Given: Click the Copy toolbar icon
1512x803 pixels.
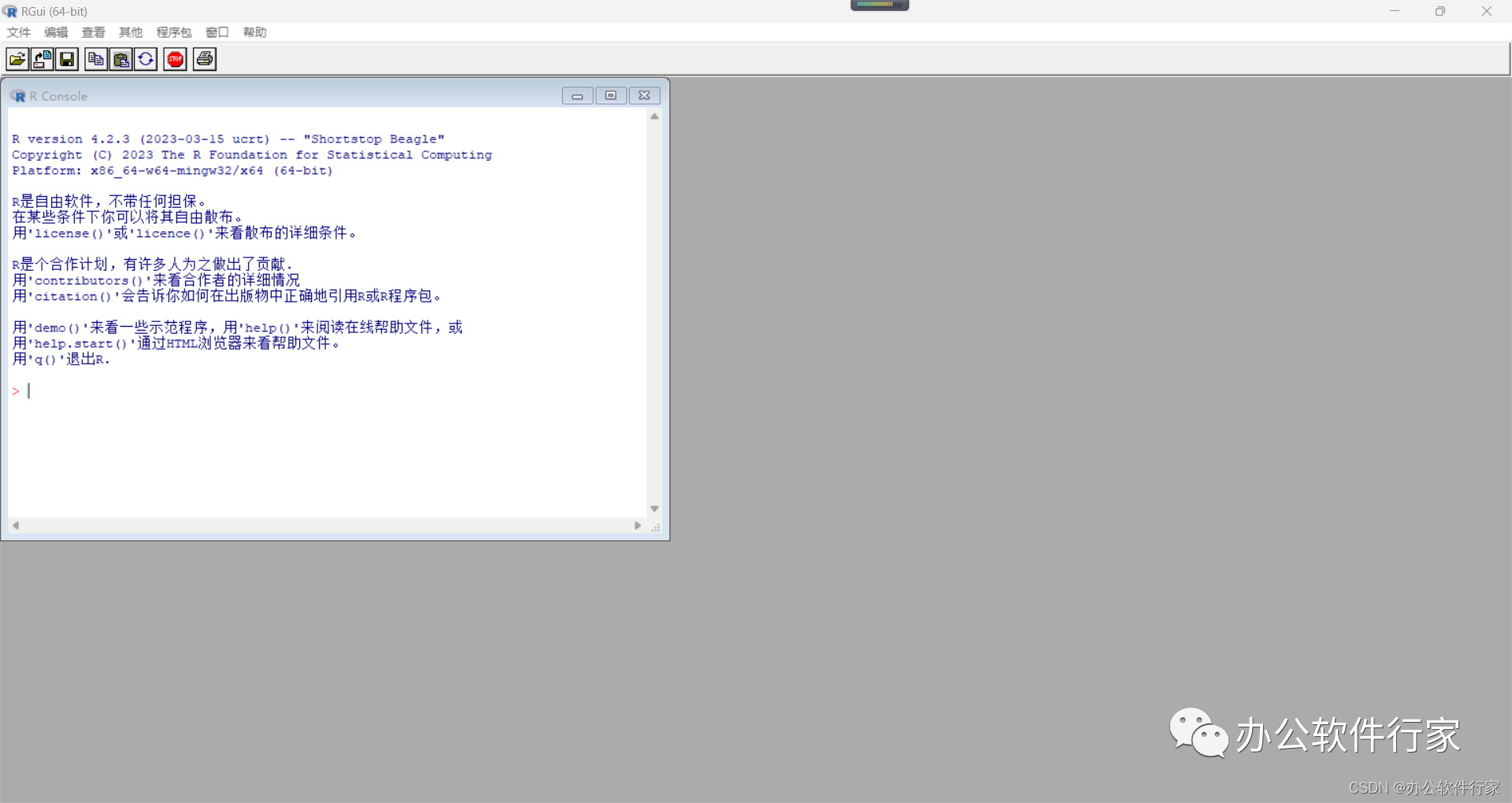Looking at the screenshot, I should (96, 59).
